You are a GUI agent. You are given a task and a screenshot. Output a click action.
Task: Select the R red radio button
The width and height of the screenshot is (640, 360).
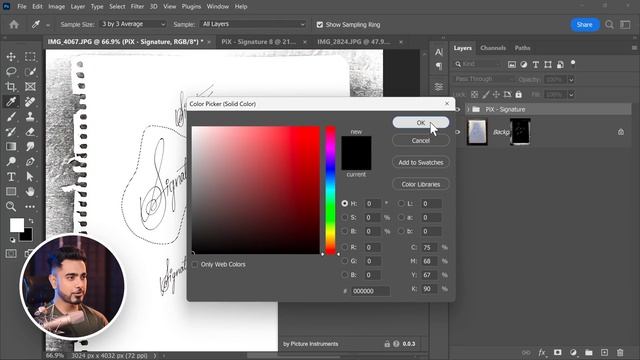[x=345, y=247]
